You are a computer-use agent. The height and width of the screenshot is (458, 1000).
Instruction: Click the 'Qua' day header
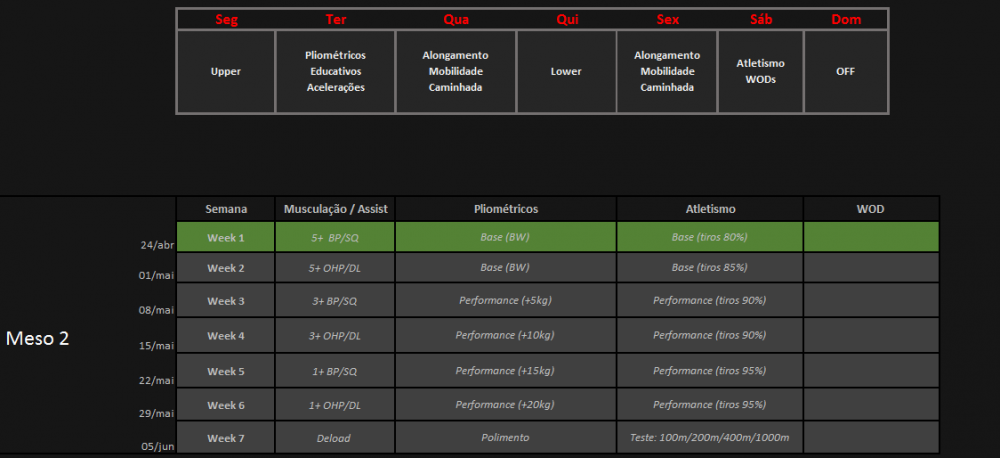(456, 20)
